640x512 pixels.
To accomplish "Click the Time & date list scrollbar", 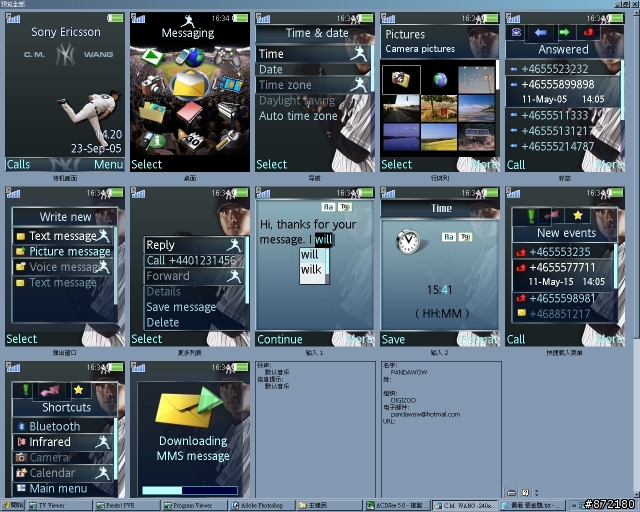I will [372, 68].
